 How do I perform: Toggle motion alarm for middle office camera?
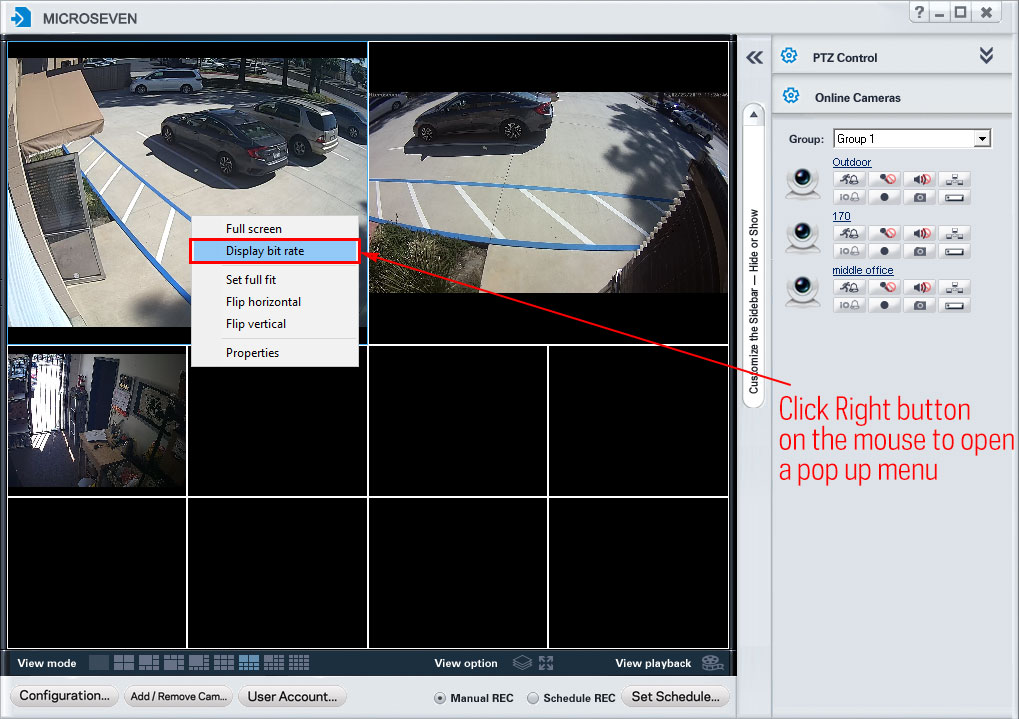pos(849,287)
